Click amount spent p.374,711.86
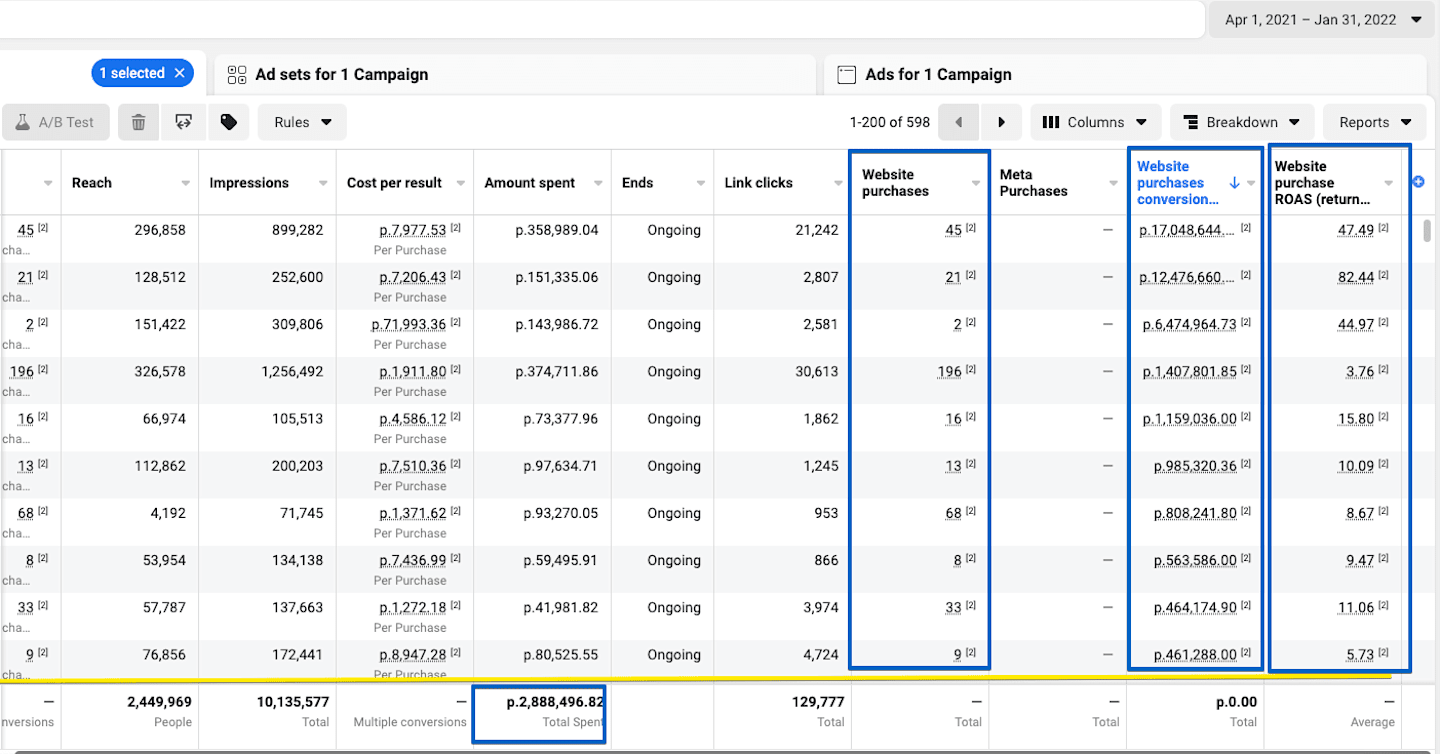 tap(557, 372)
